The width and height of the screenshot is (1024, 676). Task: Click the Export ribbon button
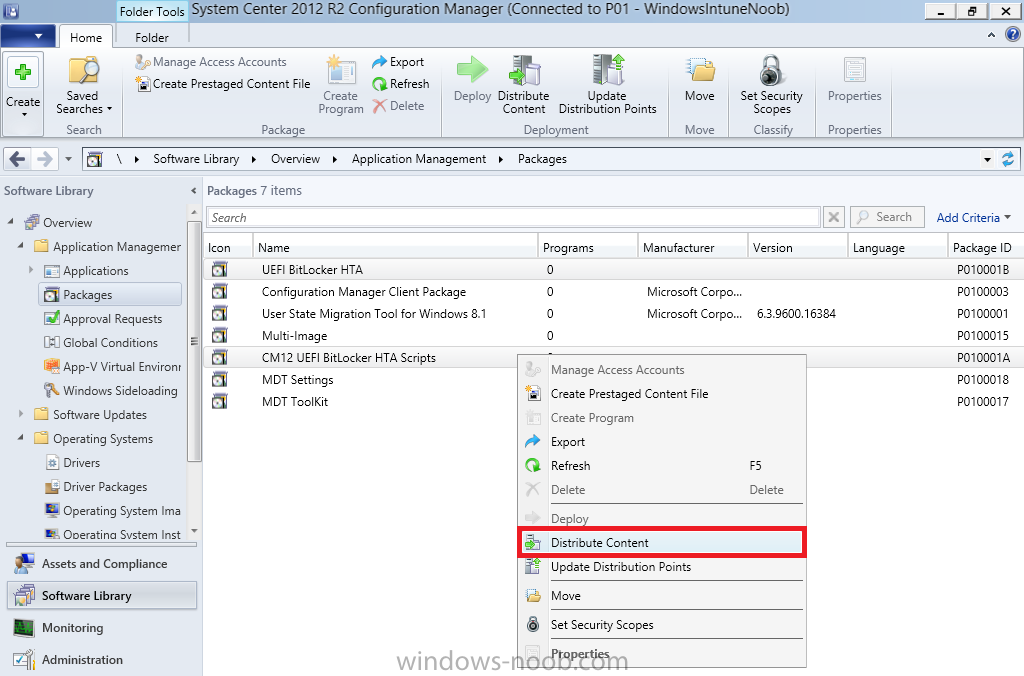coord(398,62)
